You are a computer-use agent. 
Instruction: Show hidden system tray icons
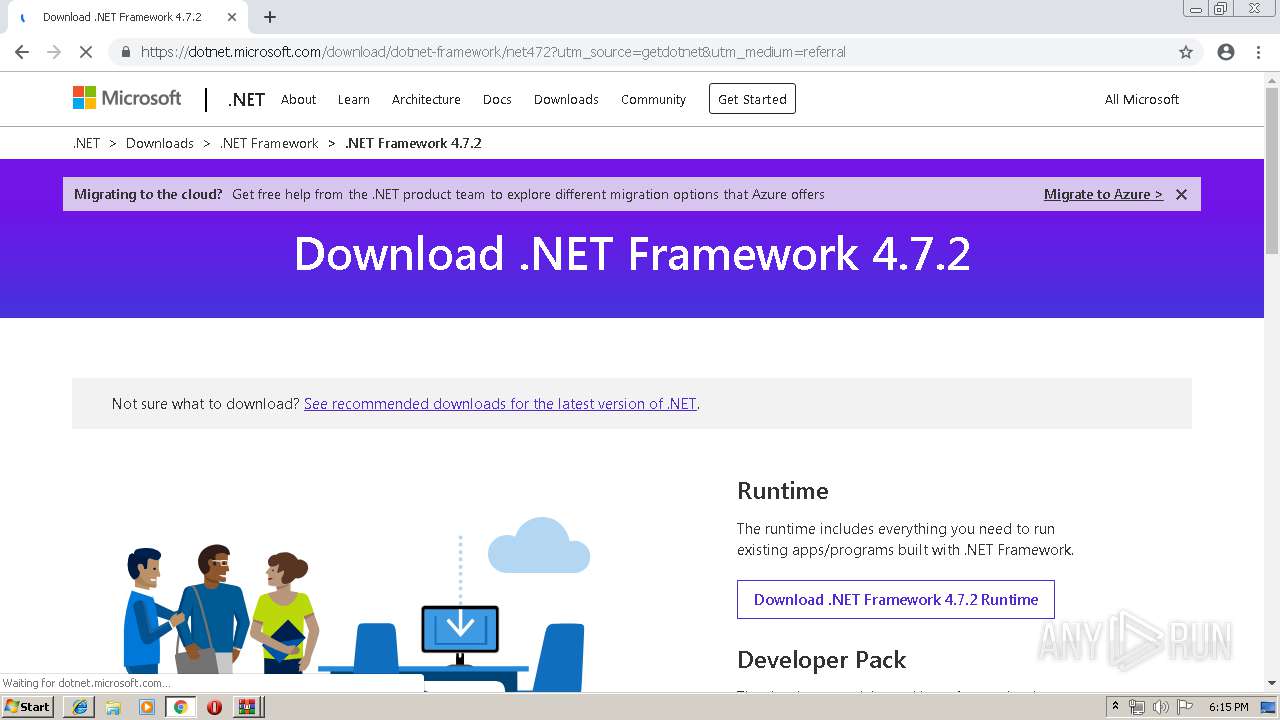pyautogui.click(x=1116, y=707)
